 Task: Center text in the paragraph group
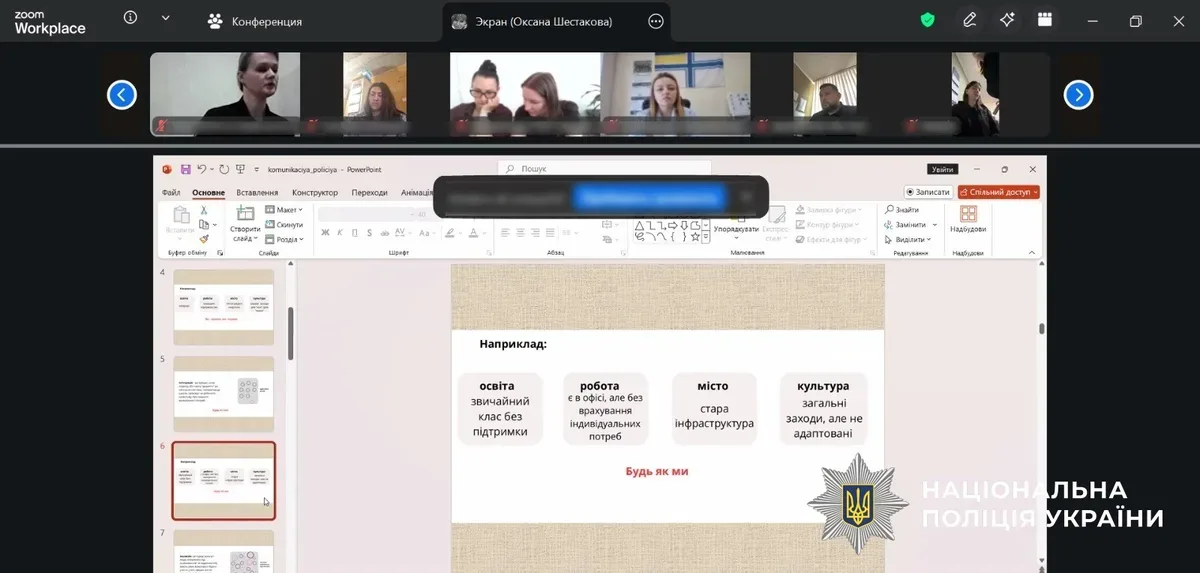[x=520, y=233]
